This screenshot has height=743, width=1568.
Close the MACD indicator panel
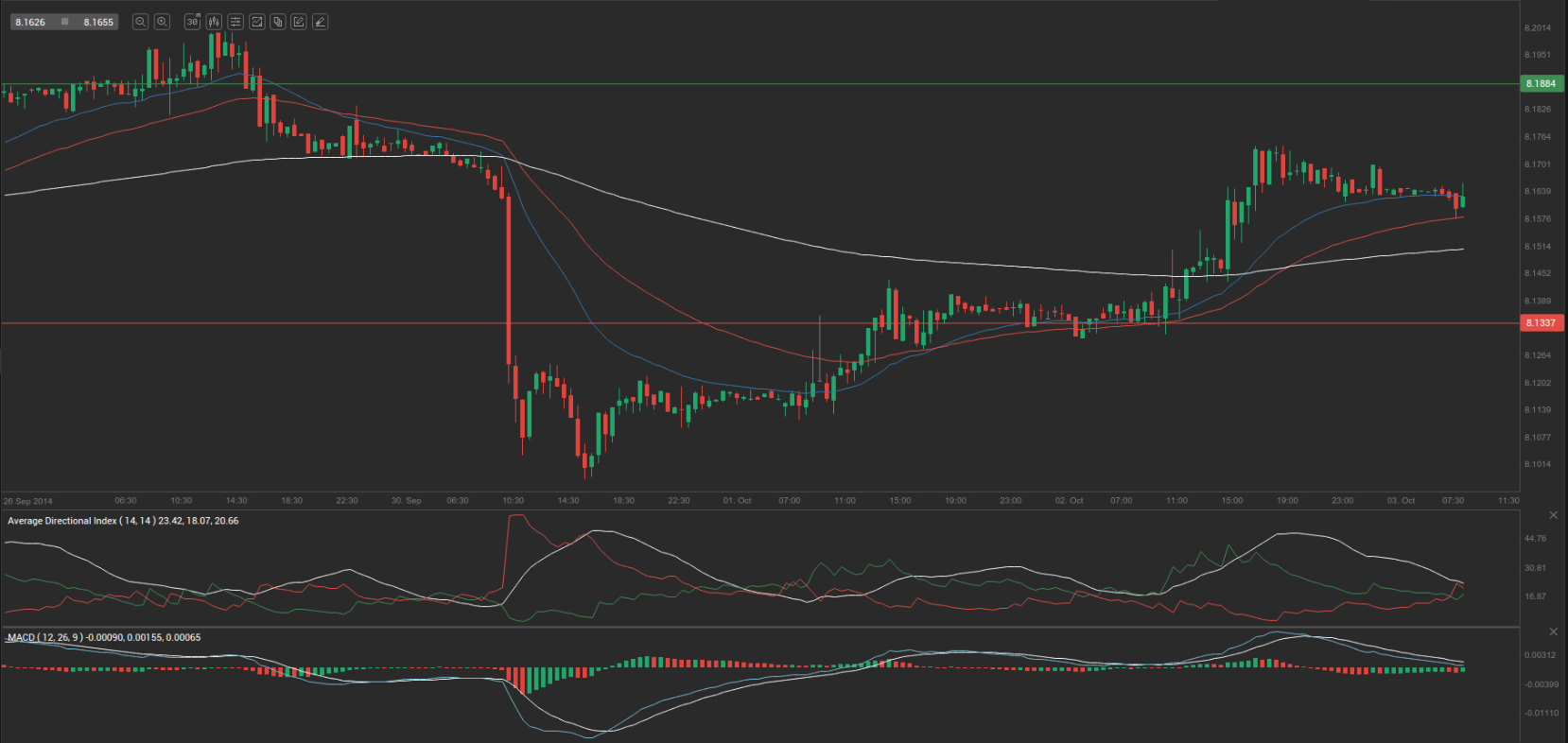click(1553, 631)
